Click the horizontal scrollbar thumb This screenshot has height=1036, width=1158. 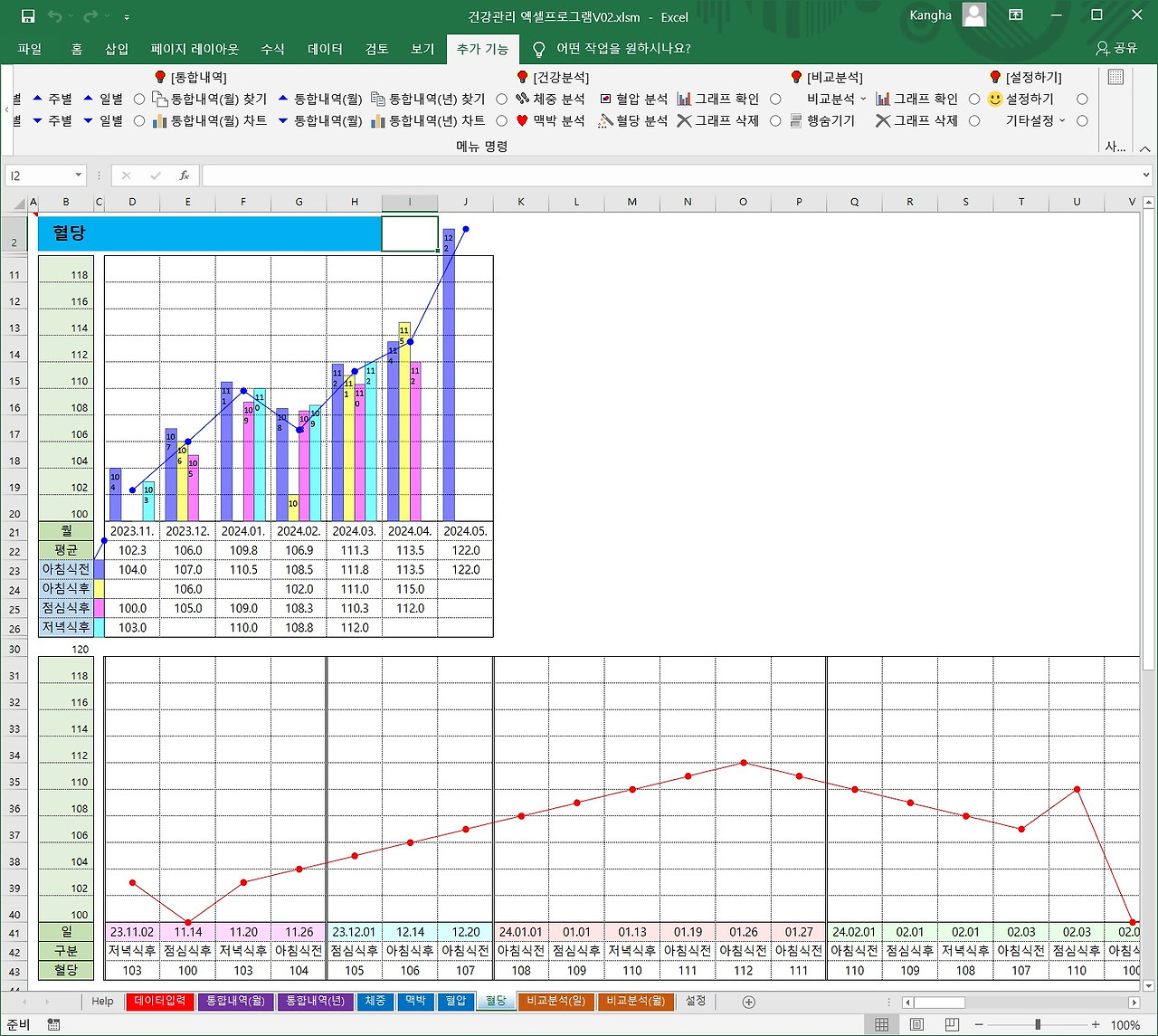click(938, 1003)
